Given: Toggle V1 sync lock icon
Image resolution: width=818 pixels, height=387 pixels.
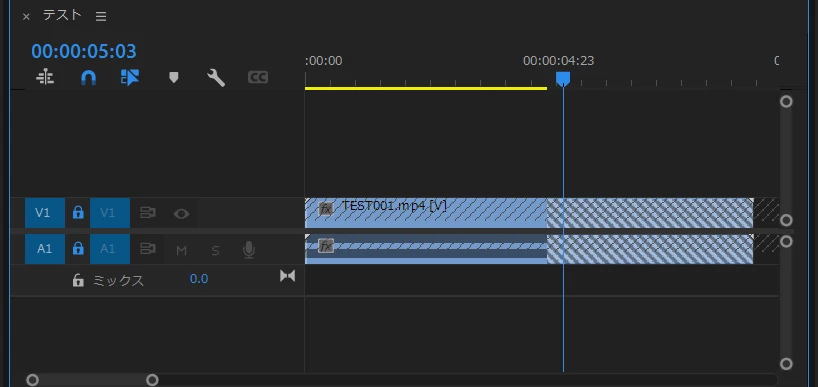Looking at the screenshot, I should tap(148, 213).
